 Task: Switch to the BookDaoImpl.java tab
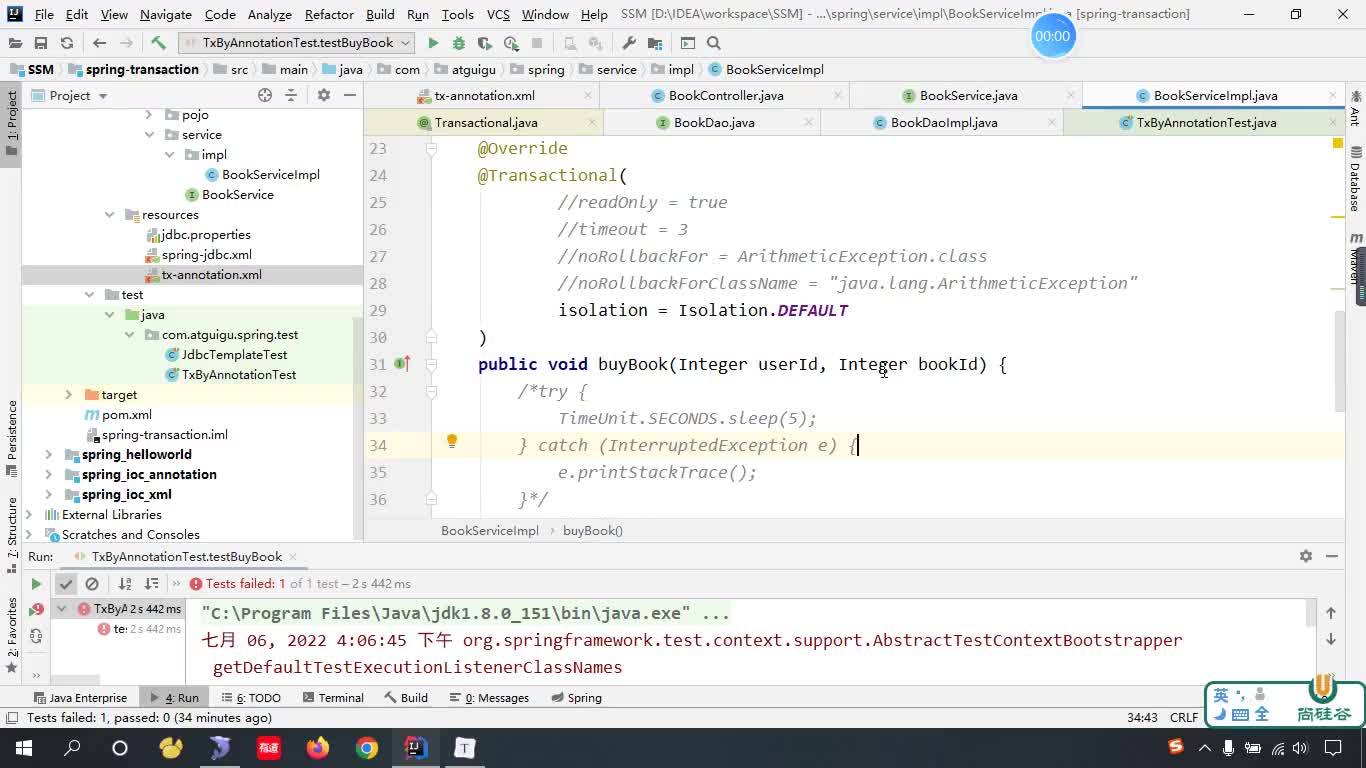tap(943, 123)
